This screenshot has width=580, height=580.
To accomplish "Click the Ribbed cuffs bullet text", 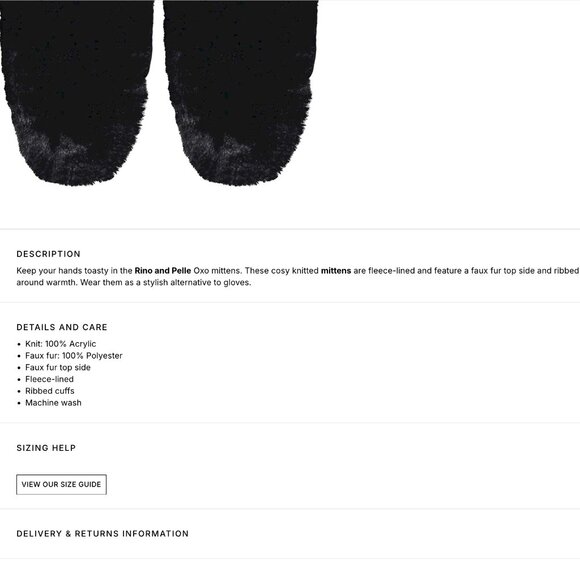I will click(x=50, y=391).
